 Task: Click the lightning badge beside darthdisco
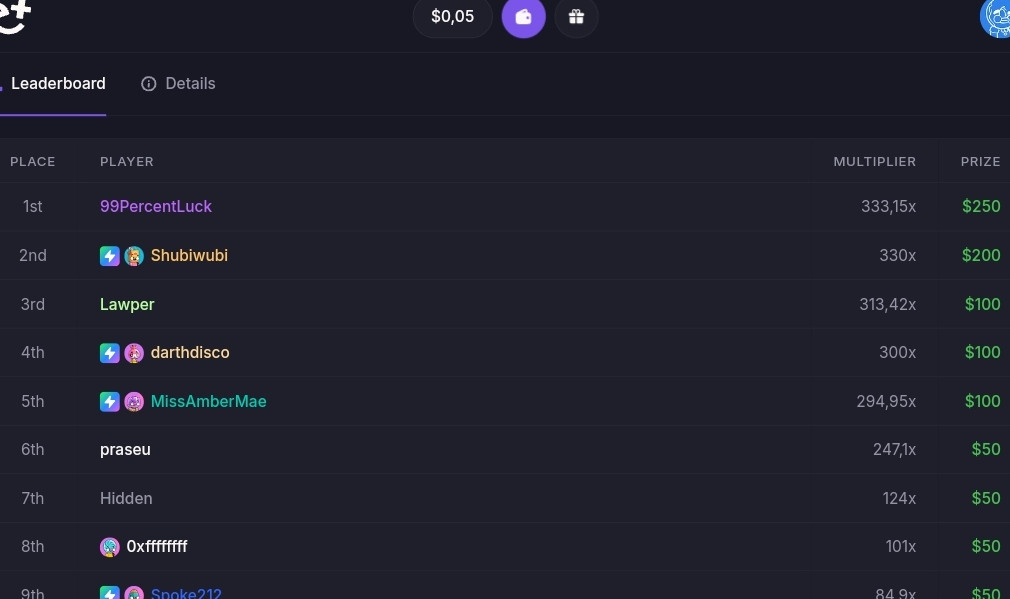click(x=110, y=353)
